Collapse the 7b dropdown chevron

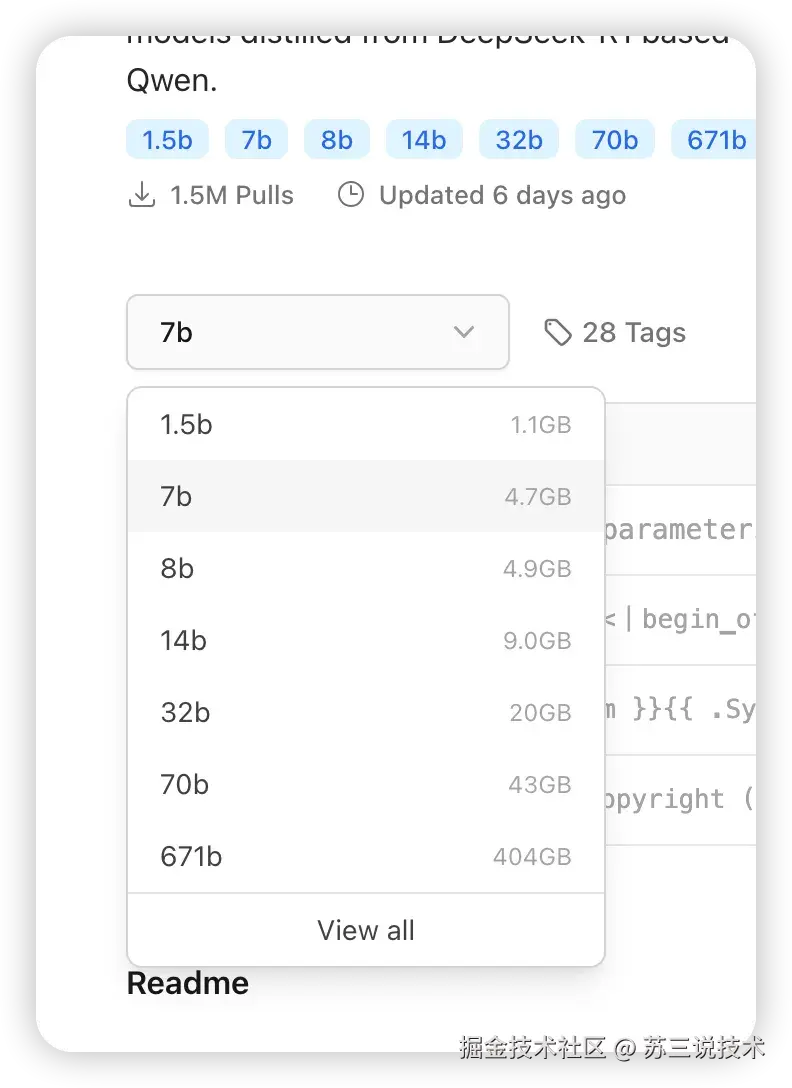click(x=464, y=332)
